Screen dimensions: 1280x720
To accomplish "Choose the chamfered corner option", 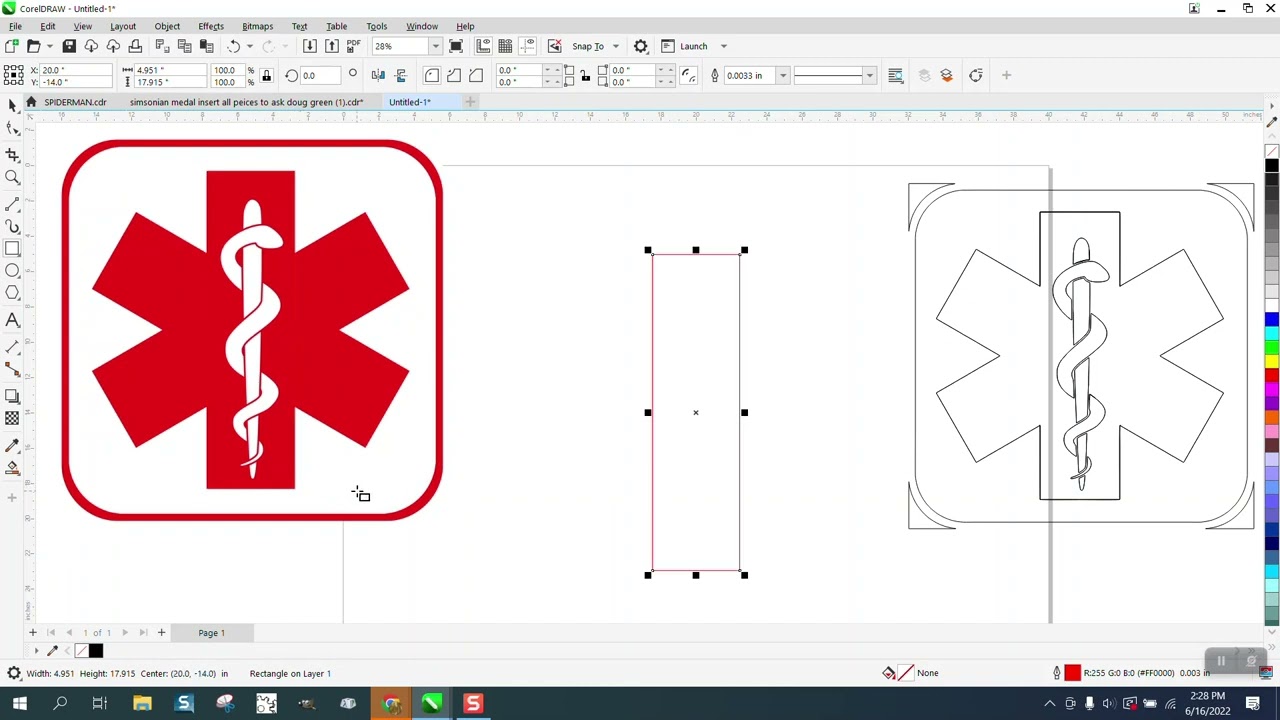I will (476, 75).
